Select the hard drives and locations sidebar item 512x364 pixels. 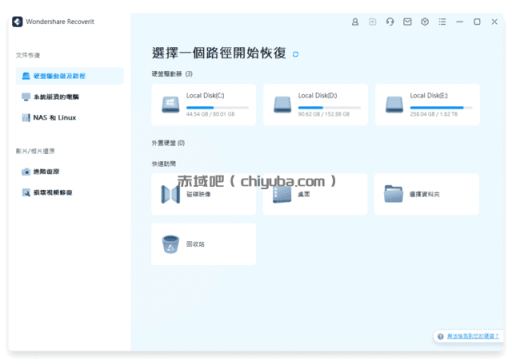click(70, 76)
